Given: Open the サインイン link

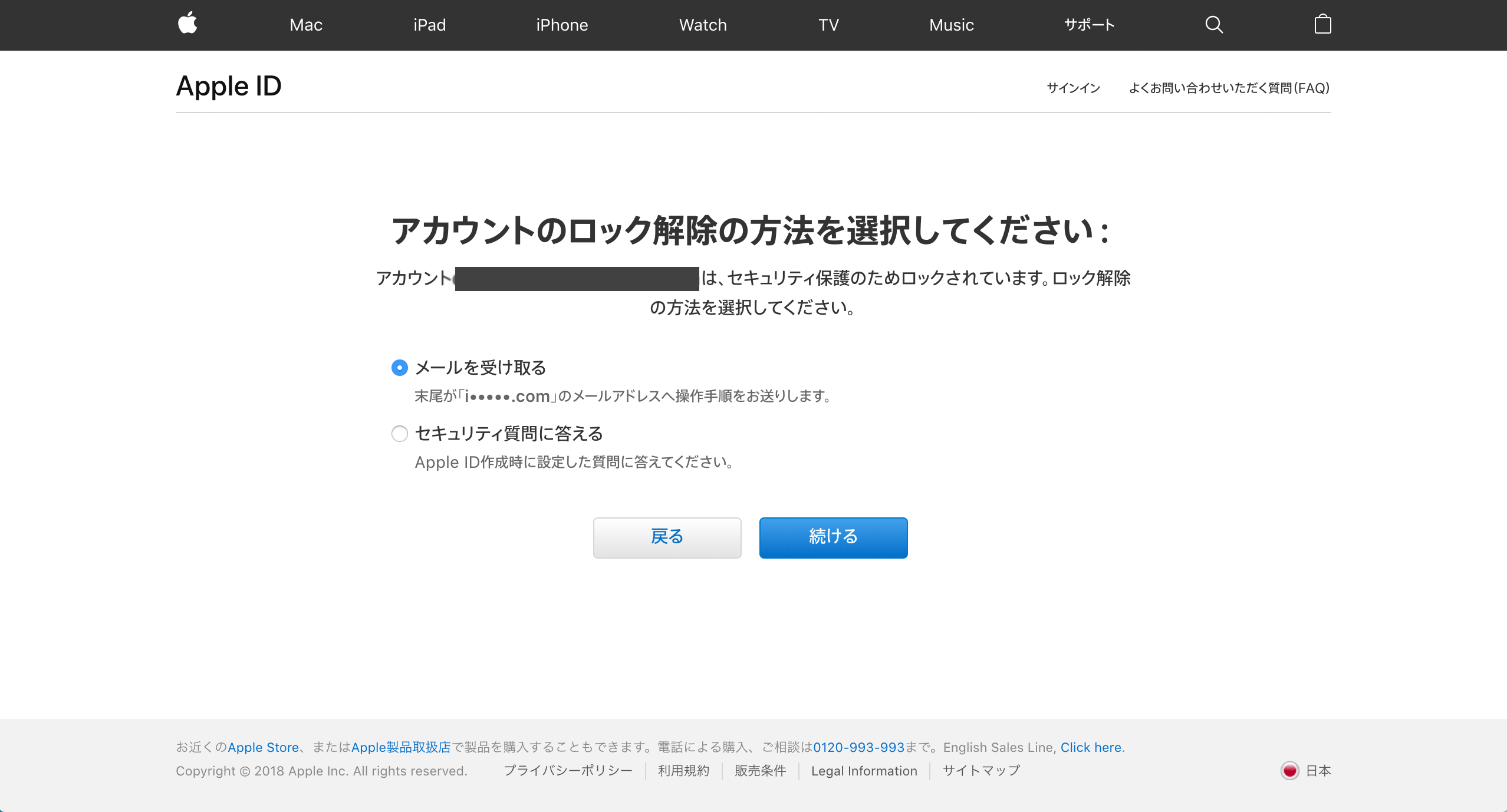Looking at the screenshot, I should (x=1073, y=88).
